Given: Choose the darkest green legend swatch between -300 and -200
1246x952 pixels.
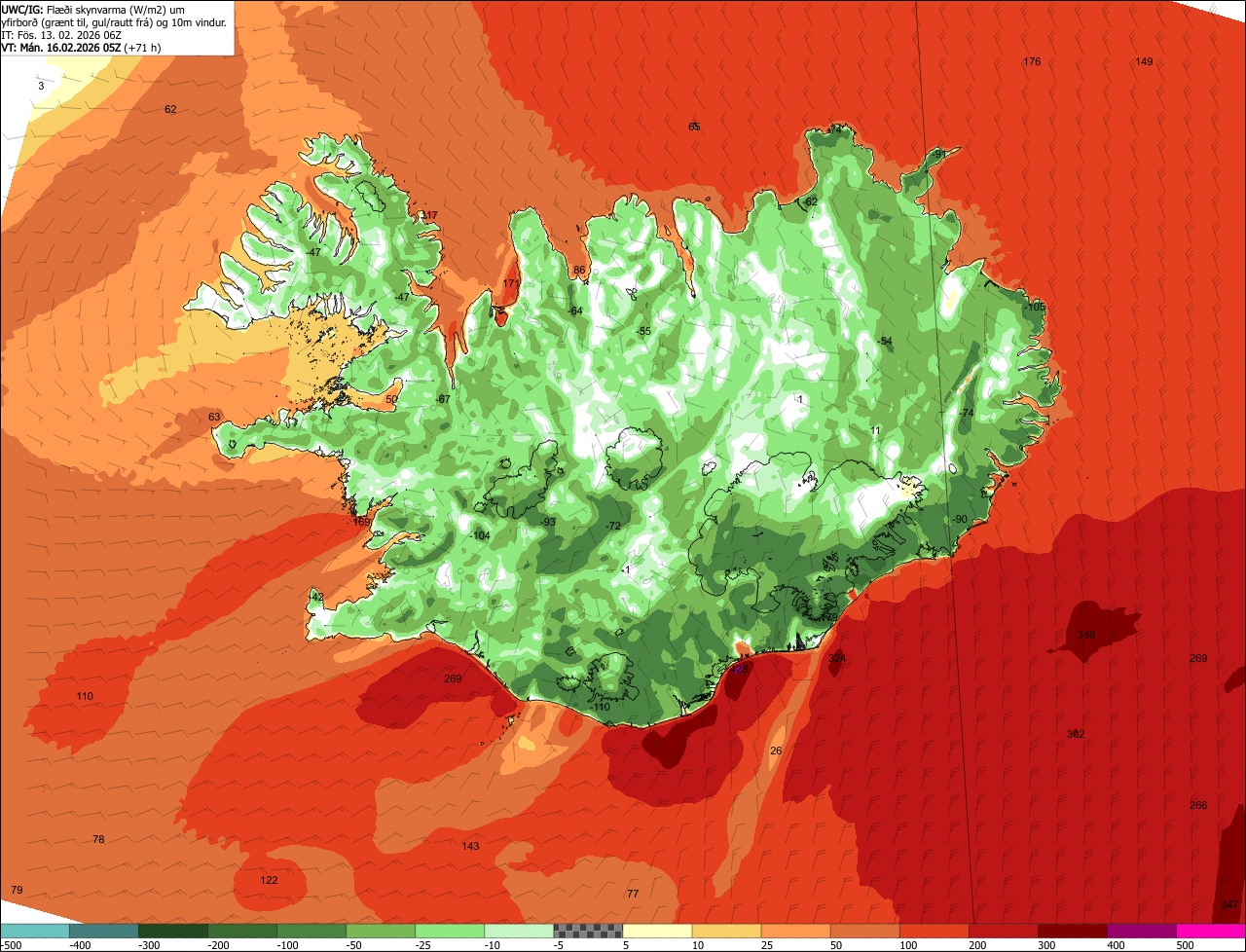Looking at the screenshot, I should [172, 932].
